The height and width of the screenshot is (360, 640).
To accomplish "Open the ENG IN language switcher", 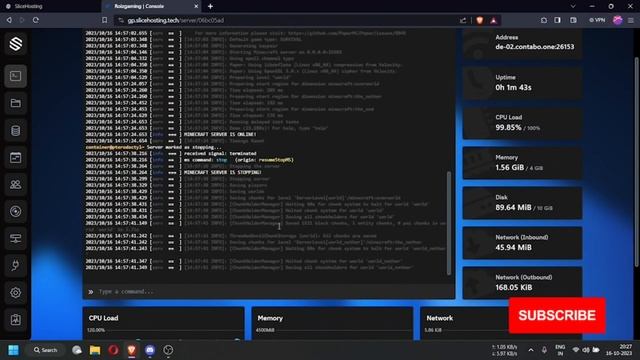I will 560,350.
